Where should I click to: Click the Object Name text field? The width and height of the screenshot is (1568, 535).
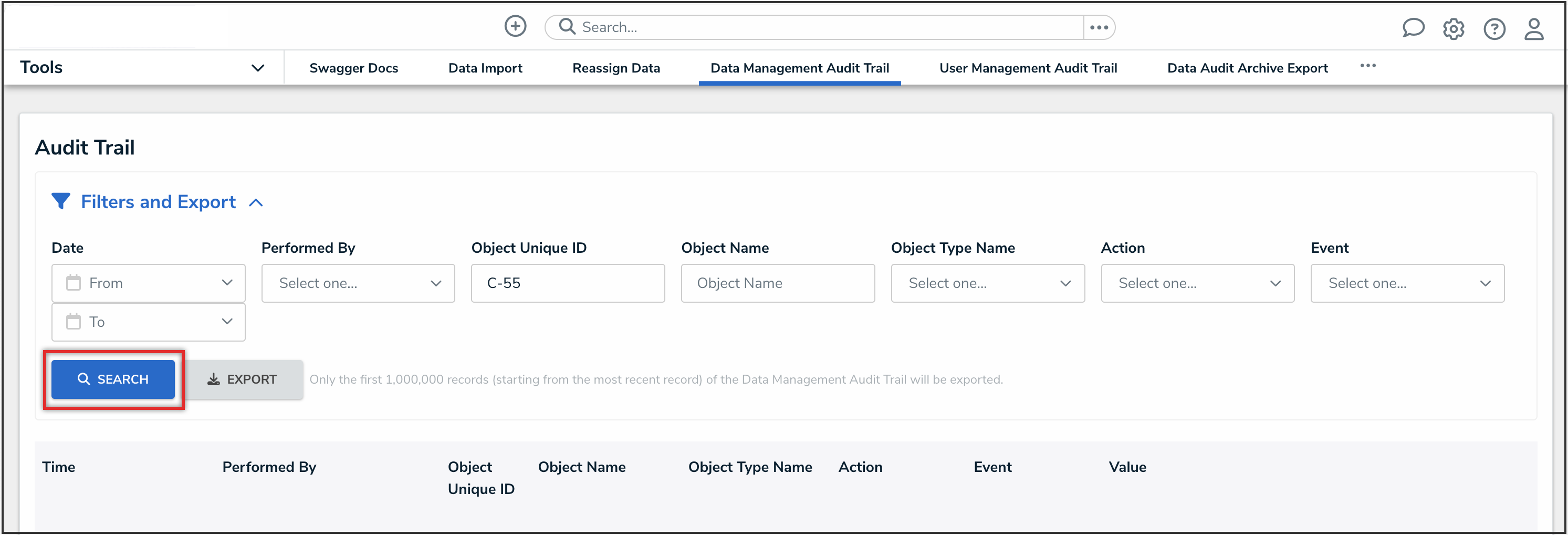777,283
